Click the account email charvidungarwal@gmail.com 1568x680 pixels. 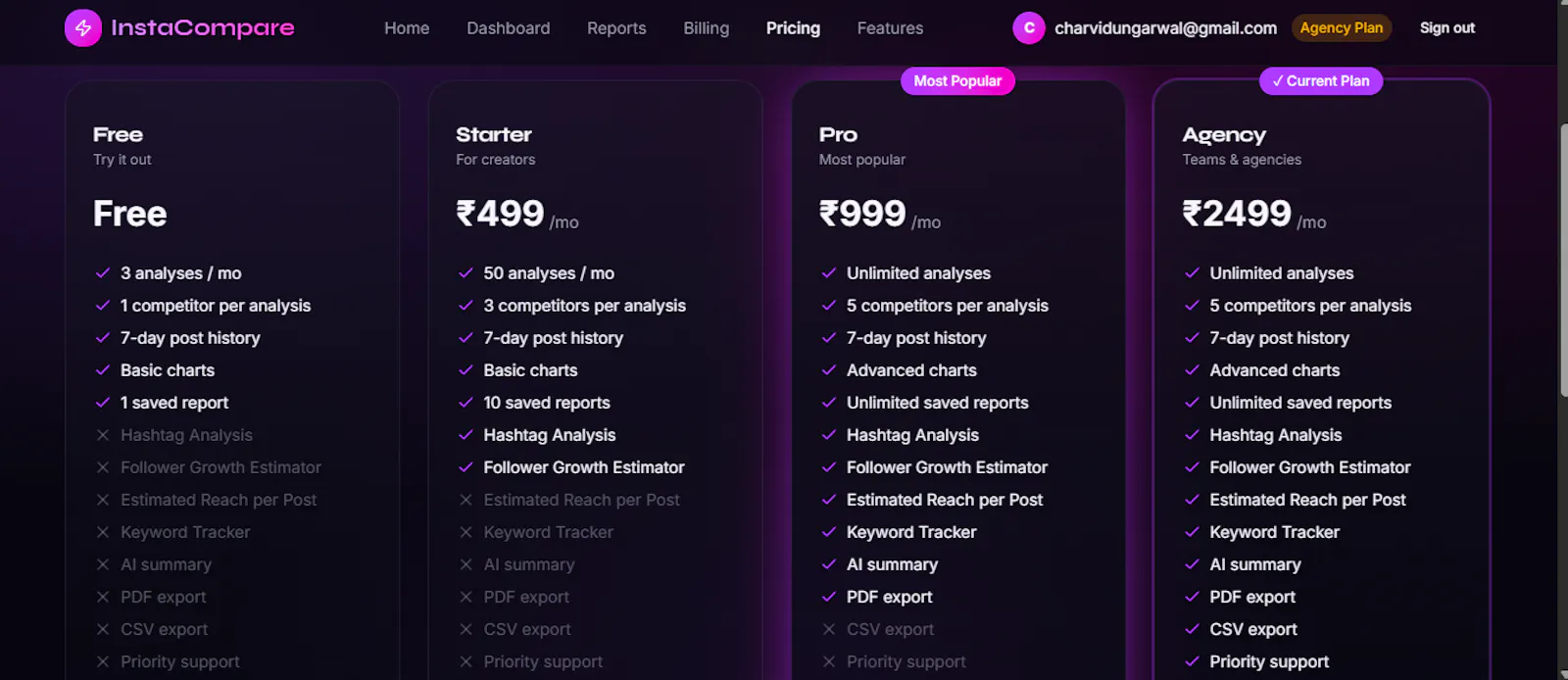pyautogui.click(x=1165, y=28)
